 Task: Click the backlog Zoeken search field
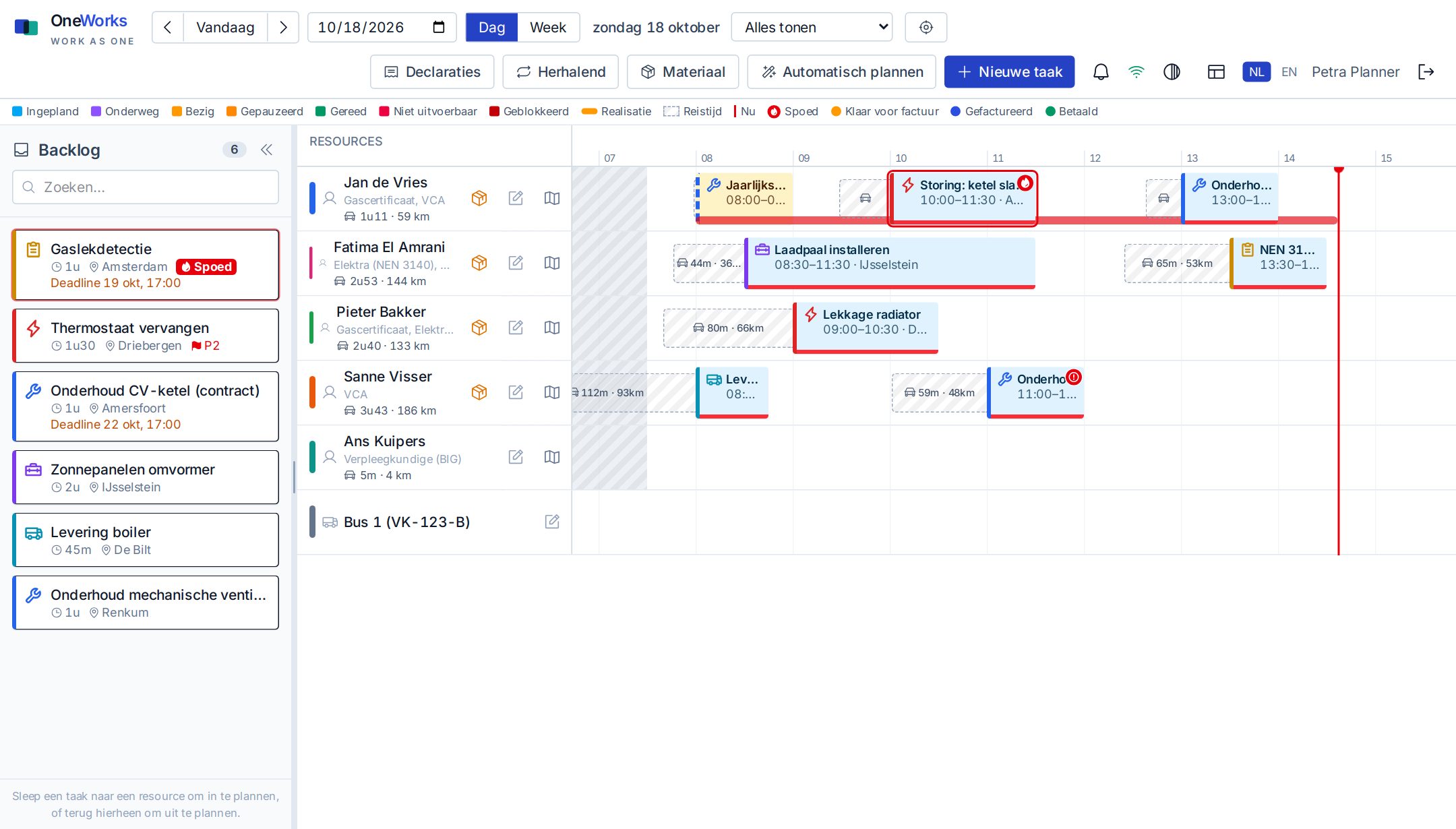(x=146, y=187)
